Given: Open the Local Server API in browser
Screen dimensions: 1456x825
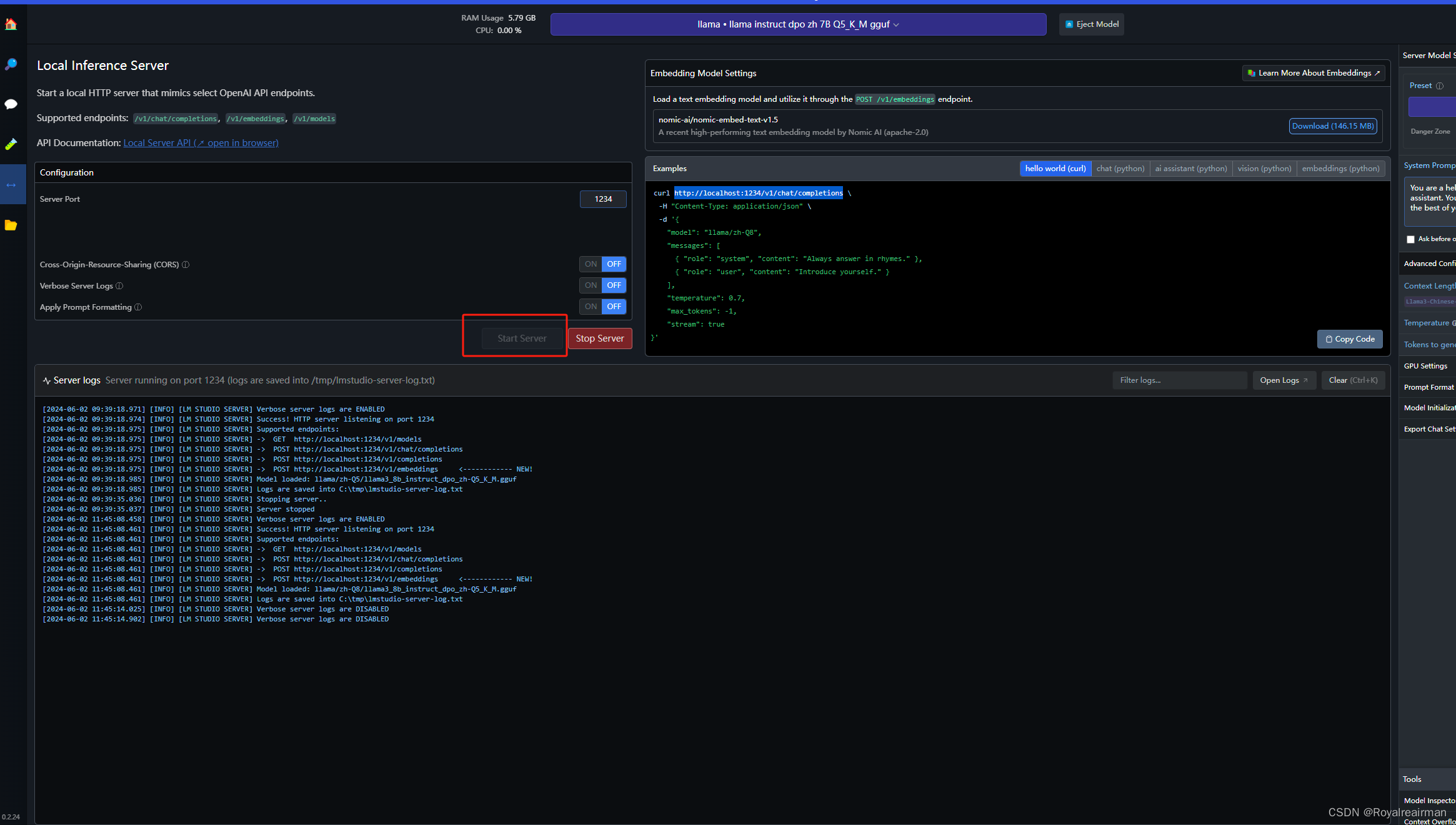Looking at the screenshot, I should click(200, 142).
